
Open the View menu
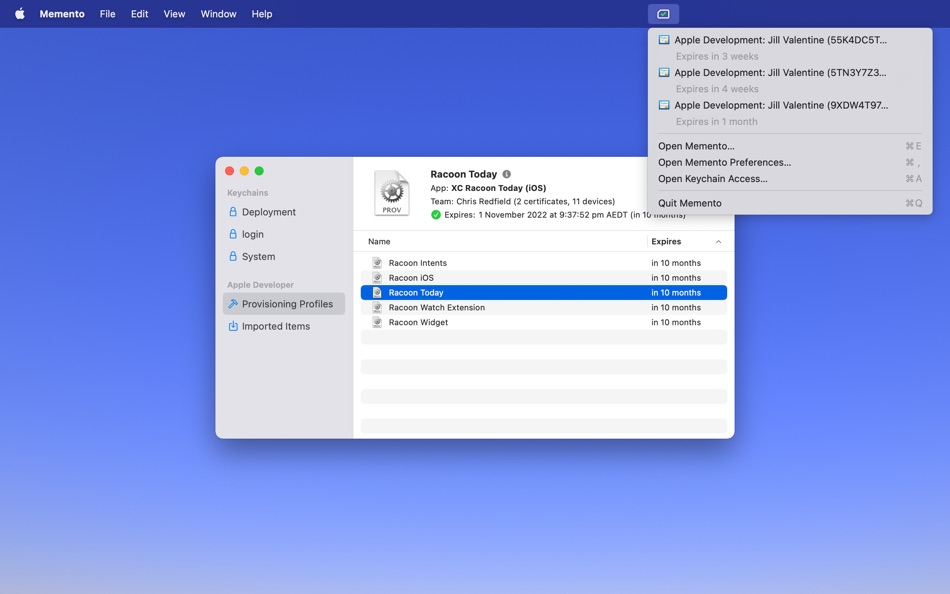tap(174, 13)
